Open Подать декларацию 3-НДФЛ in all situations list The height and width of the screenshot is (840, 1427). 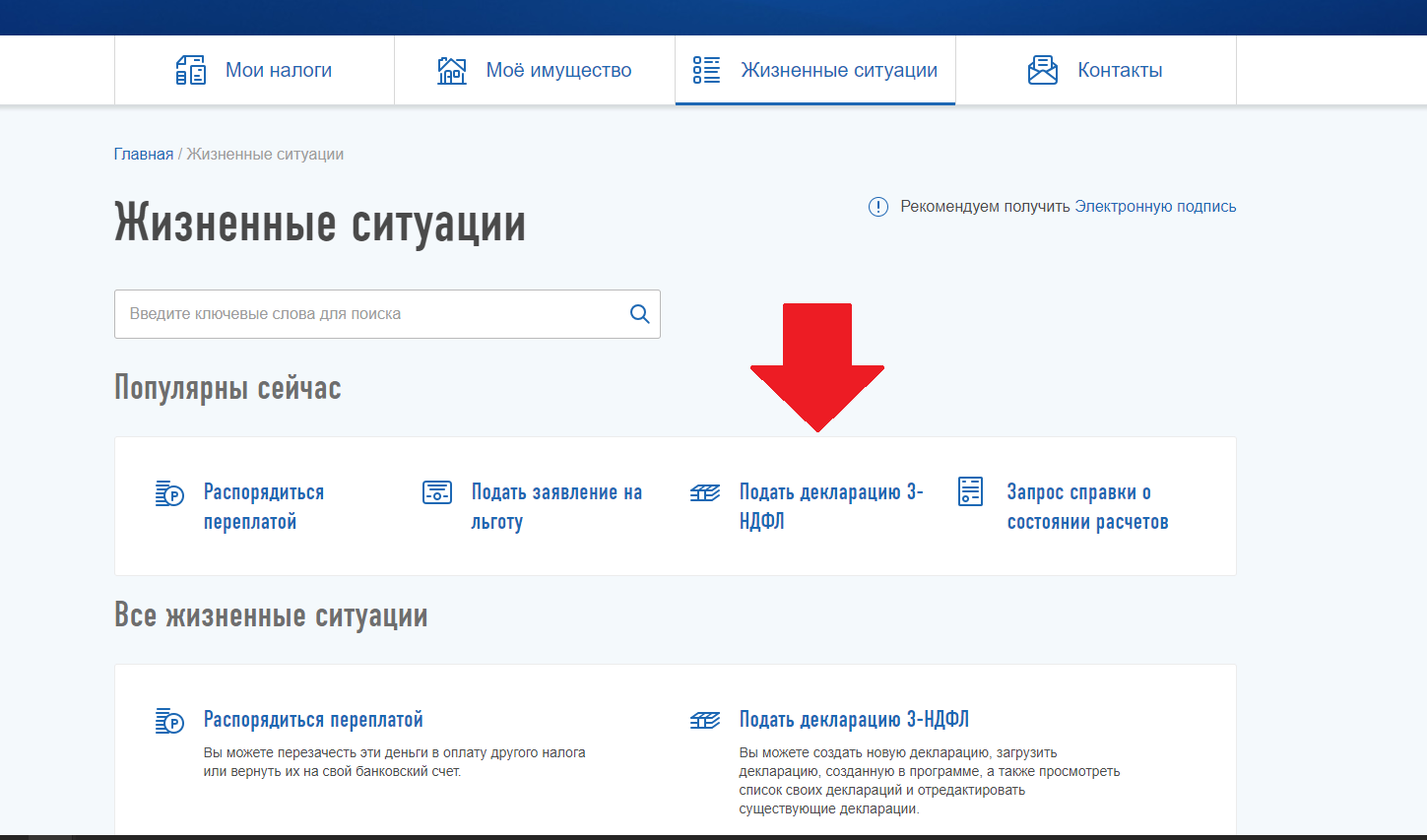pos(854,720)
